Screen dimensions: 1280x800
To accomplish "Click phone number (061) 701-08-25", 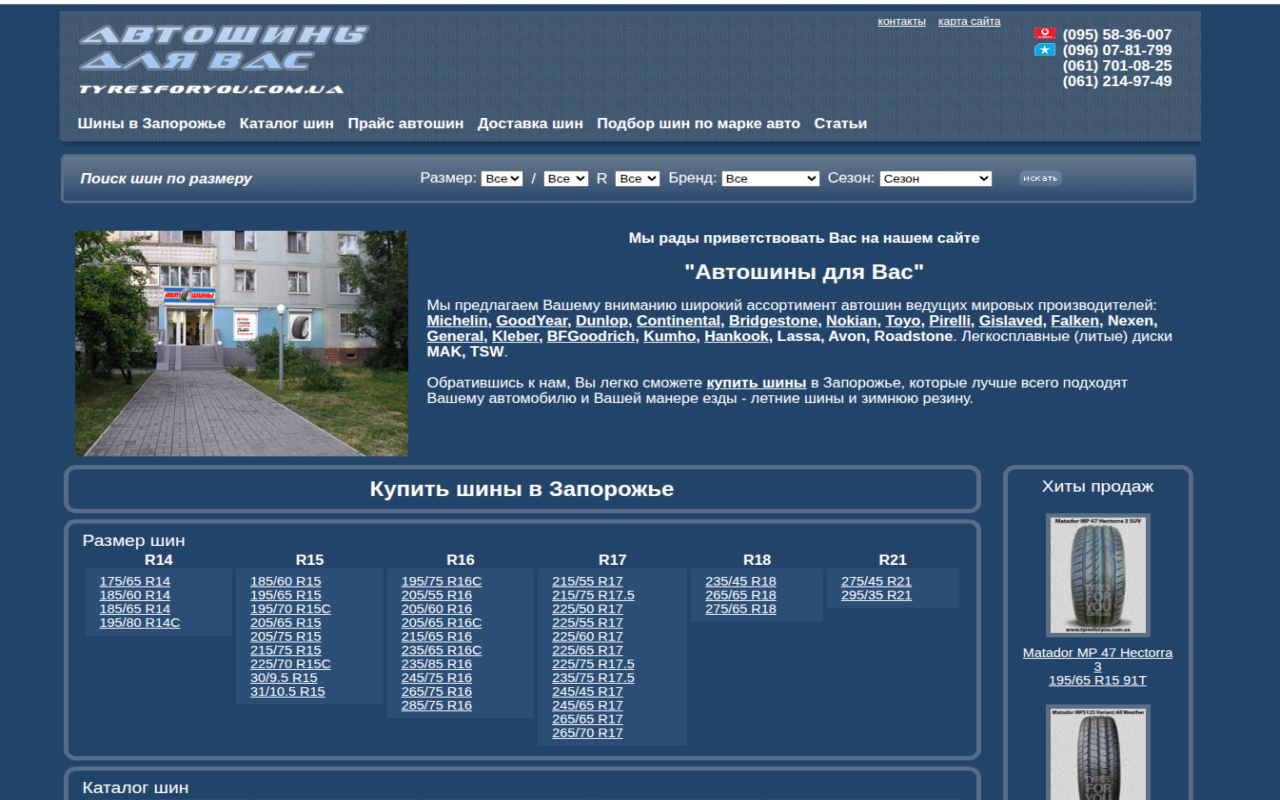I will [x=1117, y=66].
